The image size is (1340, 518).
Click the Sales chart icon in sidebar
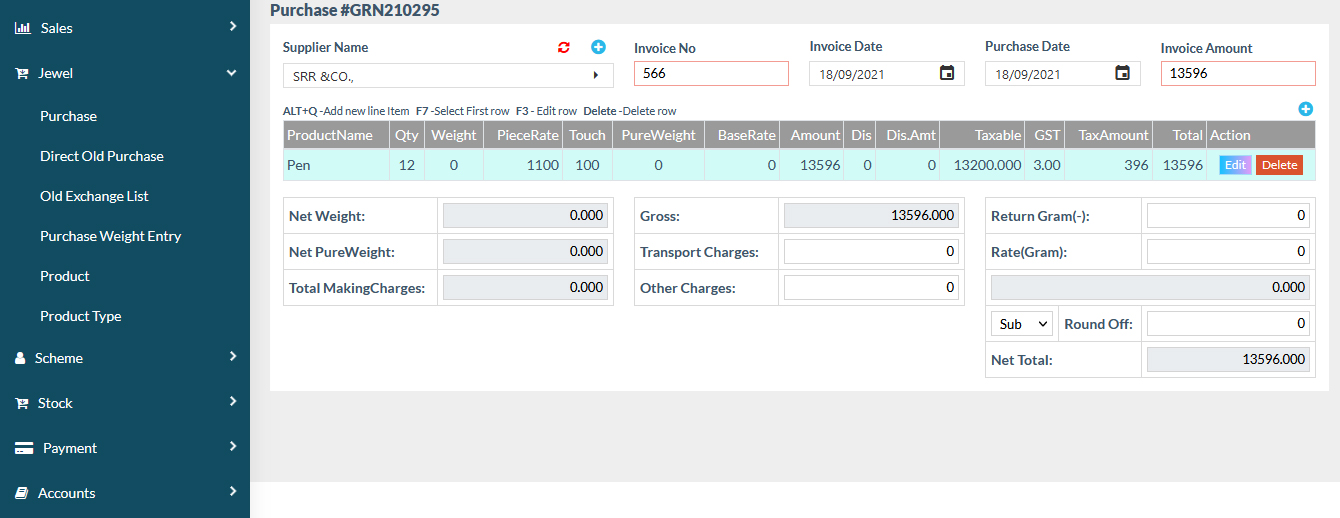[x=22, y=28]
